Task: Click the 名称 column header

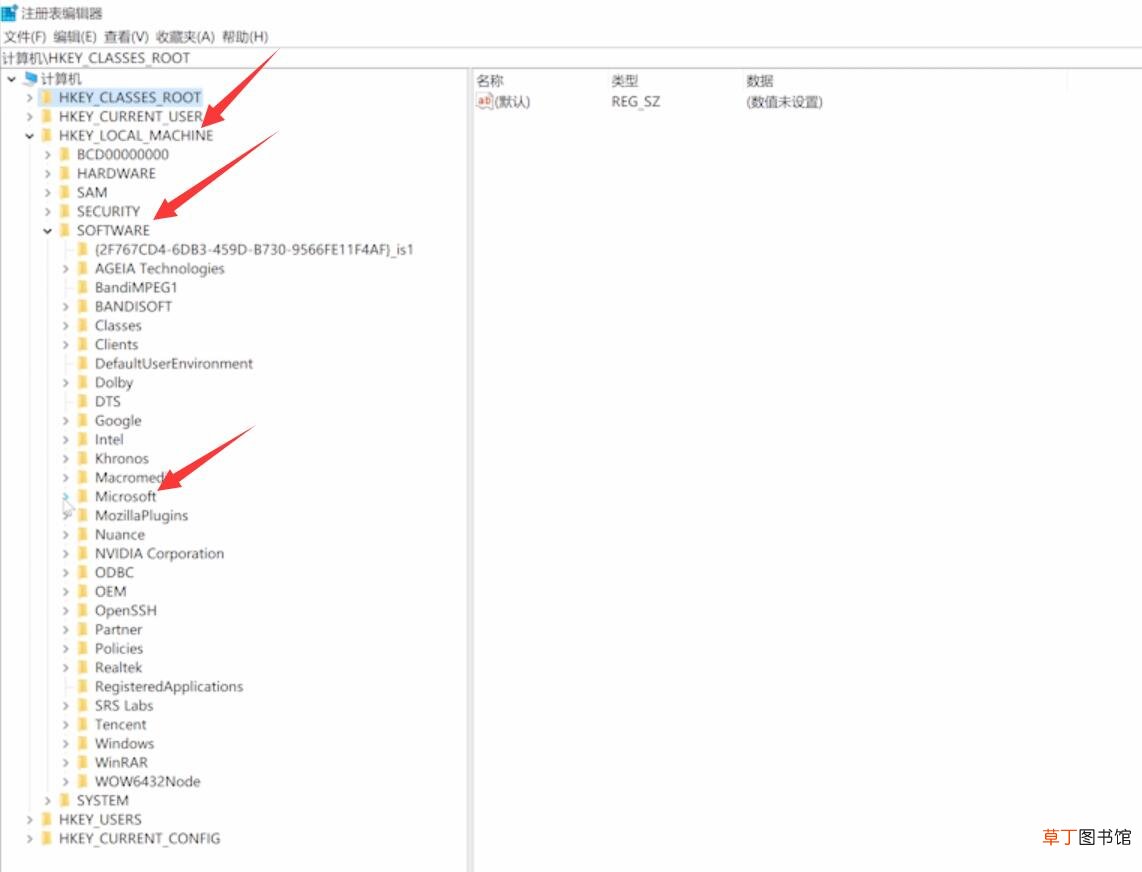Action: tap(490, 81)
